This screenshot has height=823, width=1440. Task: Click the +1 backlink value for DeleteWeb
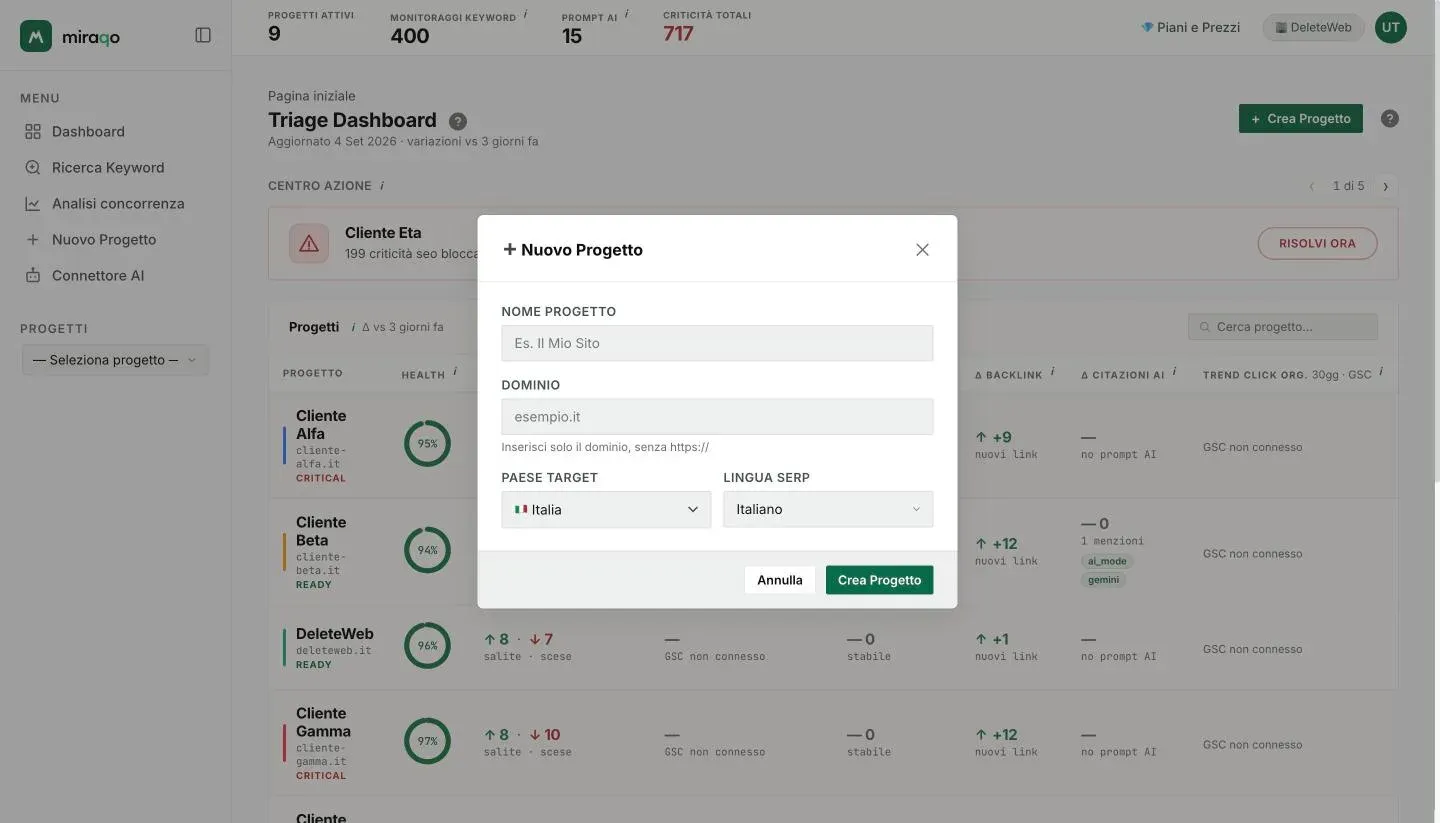(992, 639)
